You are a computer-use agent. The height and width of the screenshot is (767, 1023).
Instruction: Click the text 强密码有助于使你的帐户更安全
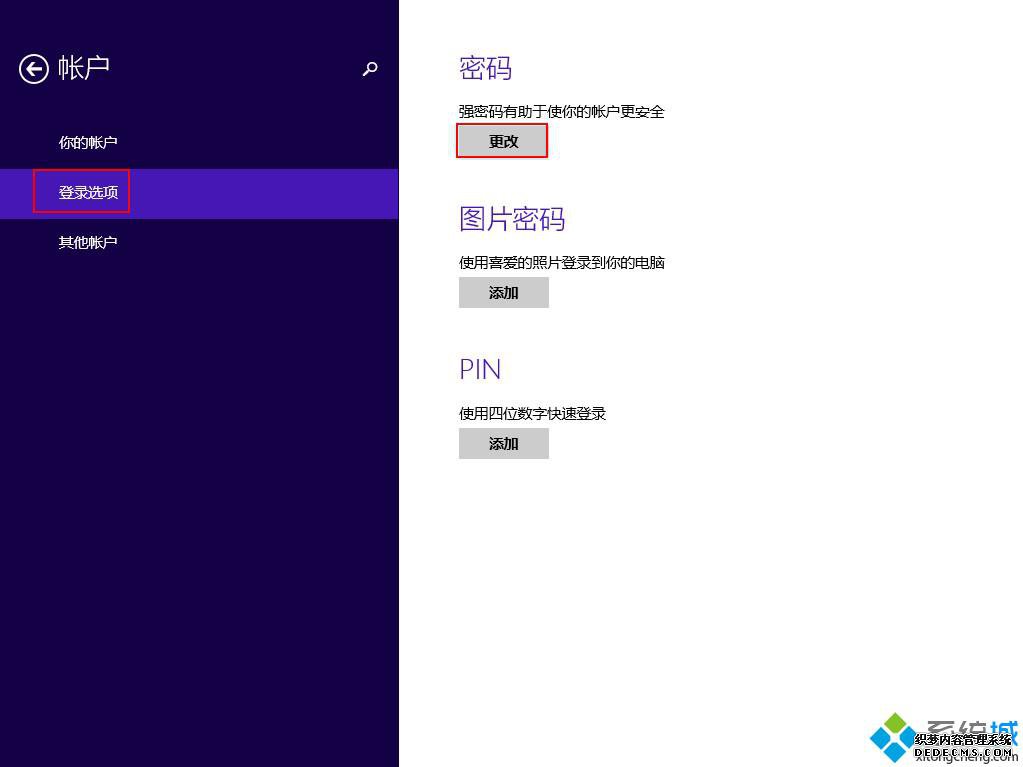562,112
